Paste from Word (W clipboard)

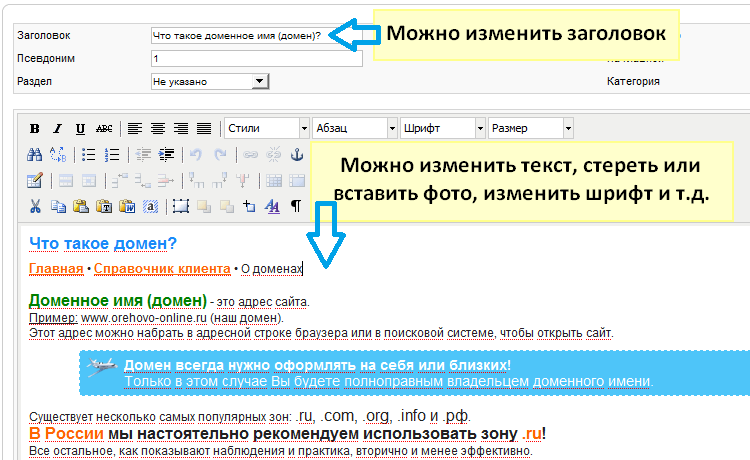[127, 207]
